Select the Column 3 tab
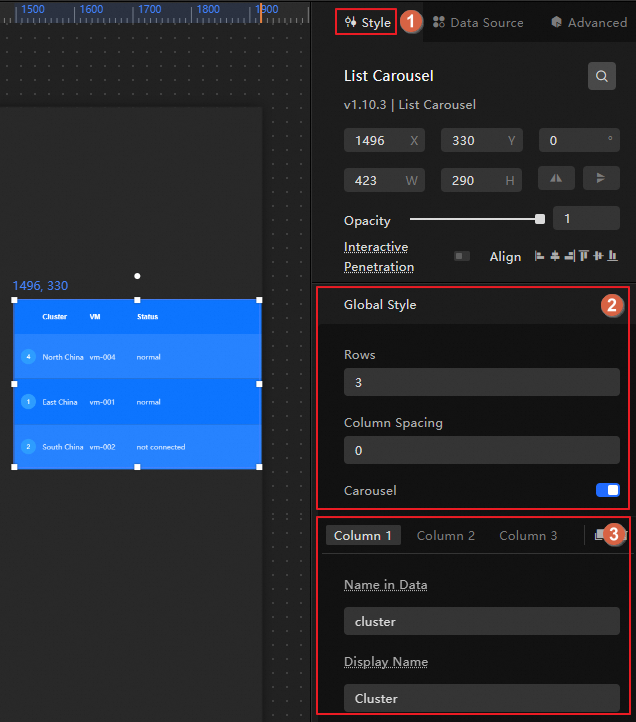The height and width of the screenshot is (722, 636). [528, 536]
